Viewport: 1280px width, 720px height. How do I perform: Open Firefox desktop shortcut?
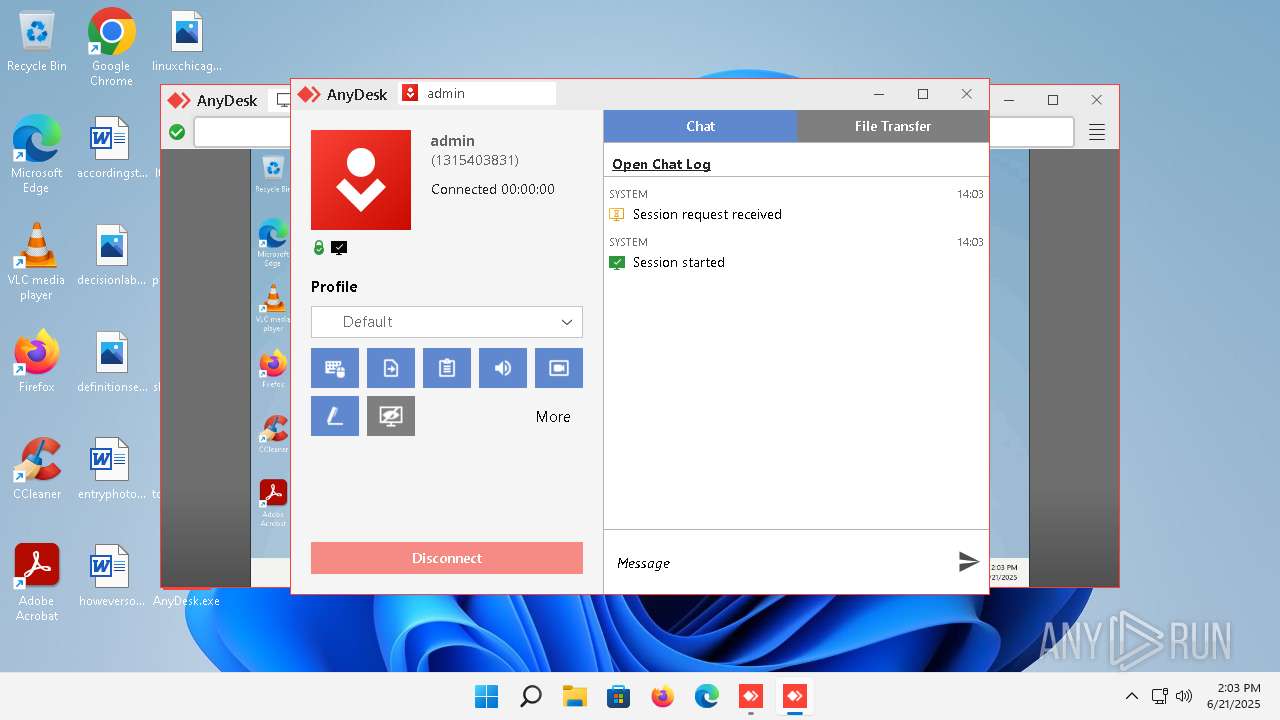click(37, 361)
